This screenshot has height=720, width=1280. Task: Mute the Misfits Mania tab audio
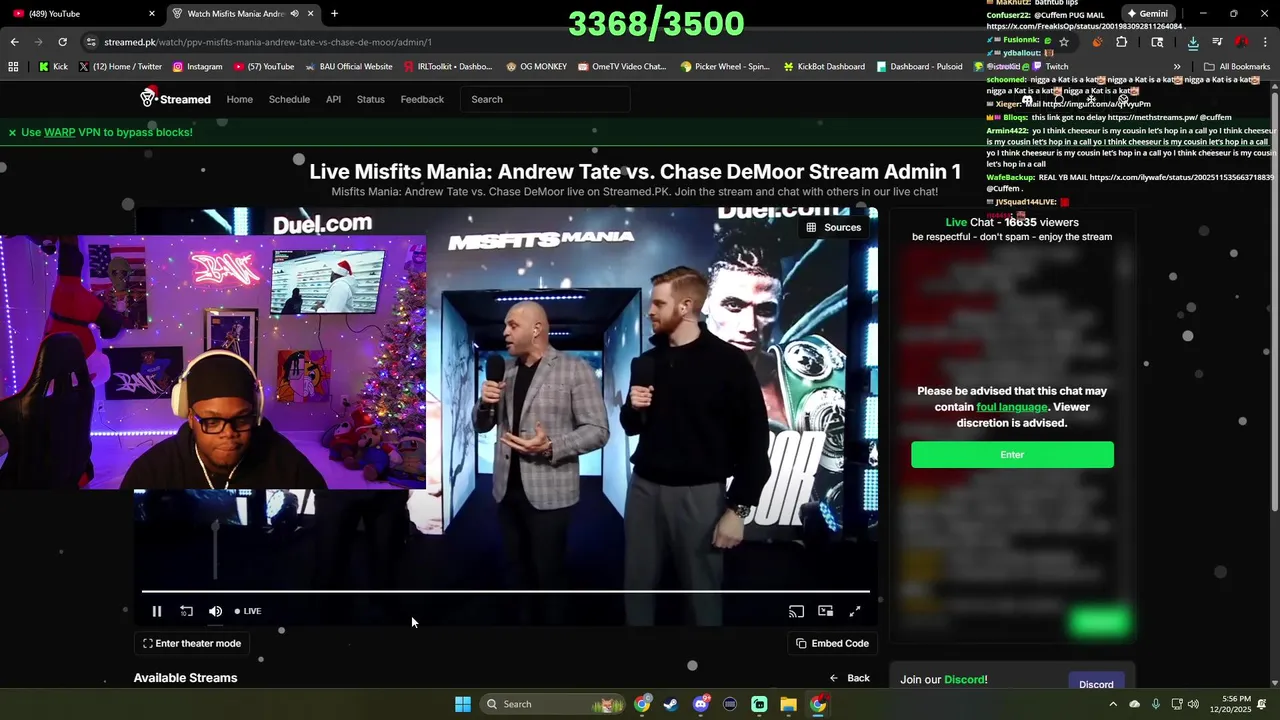tap(294, 14)
